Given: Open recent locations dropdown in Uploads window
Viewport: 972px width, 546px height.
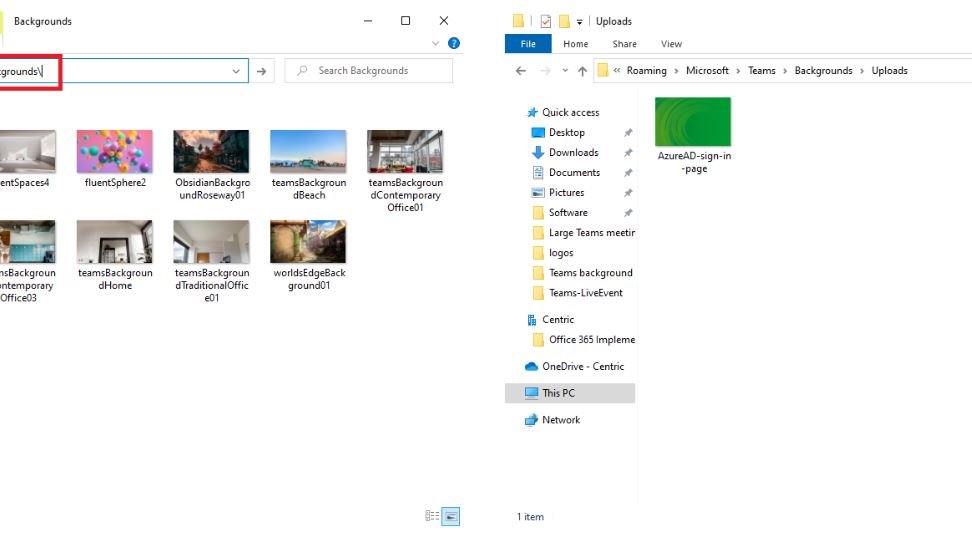Looking at the screenshot, I should pyautogui.click(x=565, y=71).
